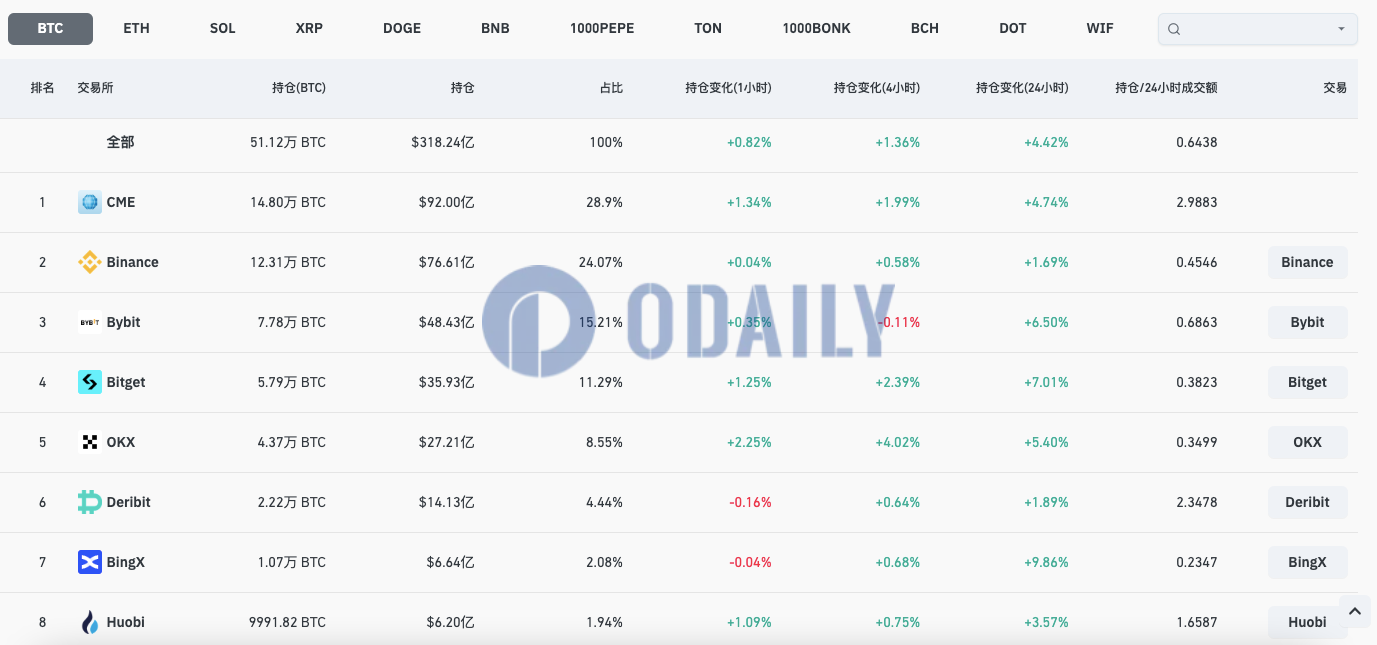Switch to the ETH tab

(x=137, y=29)
